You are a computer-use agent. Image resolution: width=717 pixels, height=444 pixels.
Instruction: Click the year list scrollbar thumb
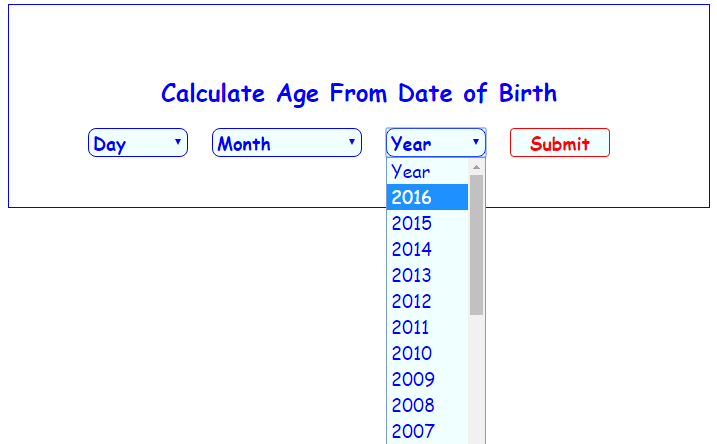tap(476, 245)
